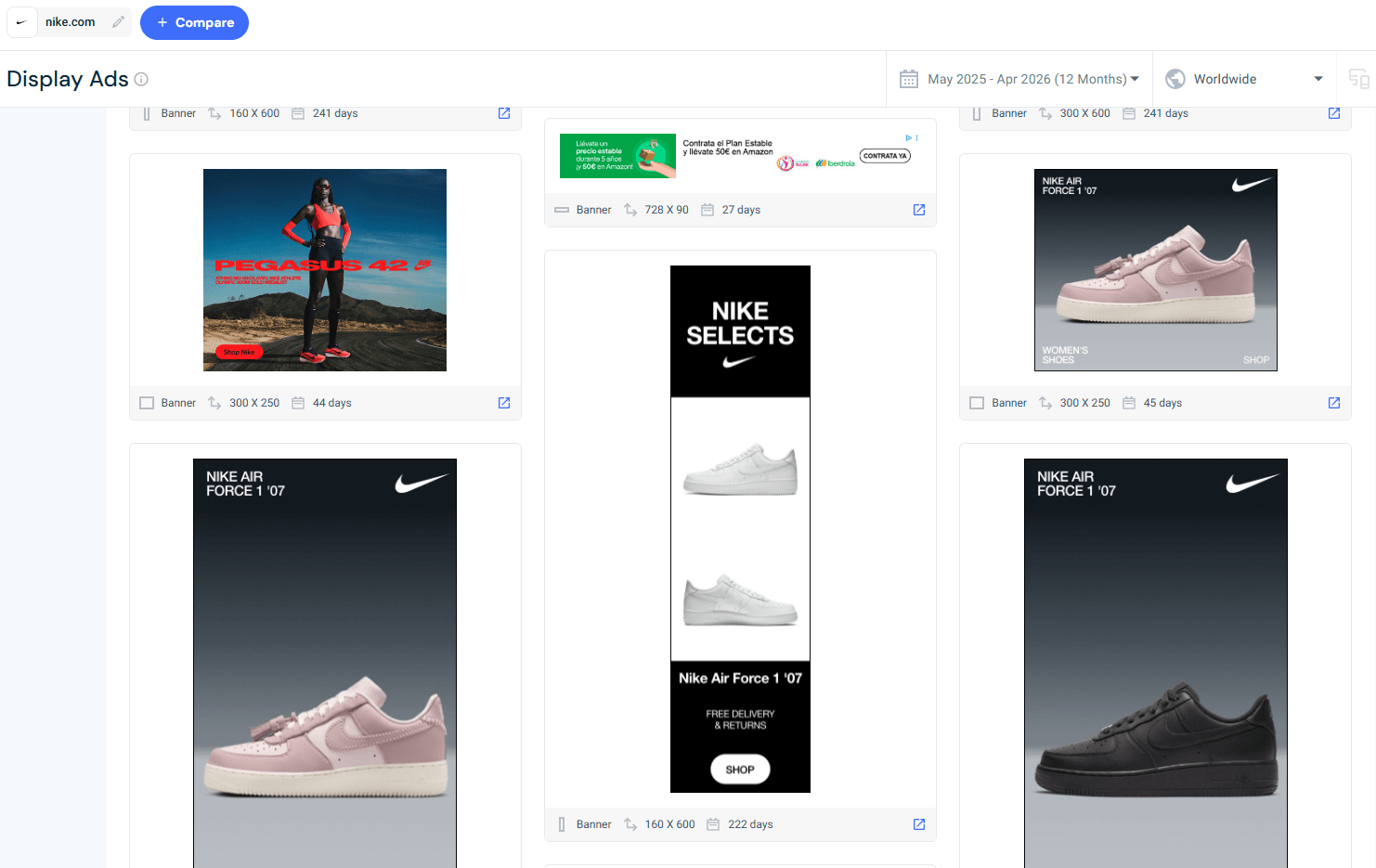Click the globe icon next to Worldwide
Image resolution: width=1376 pixels, height=868 pixels.
click(1175, 79)
